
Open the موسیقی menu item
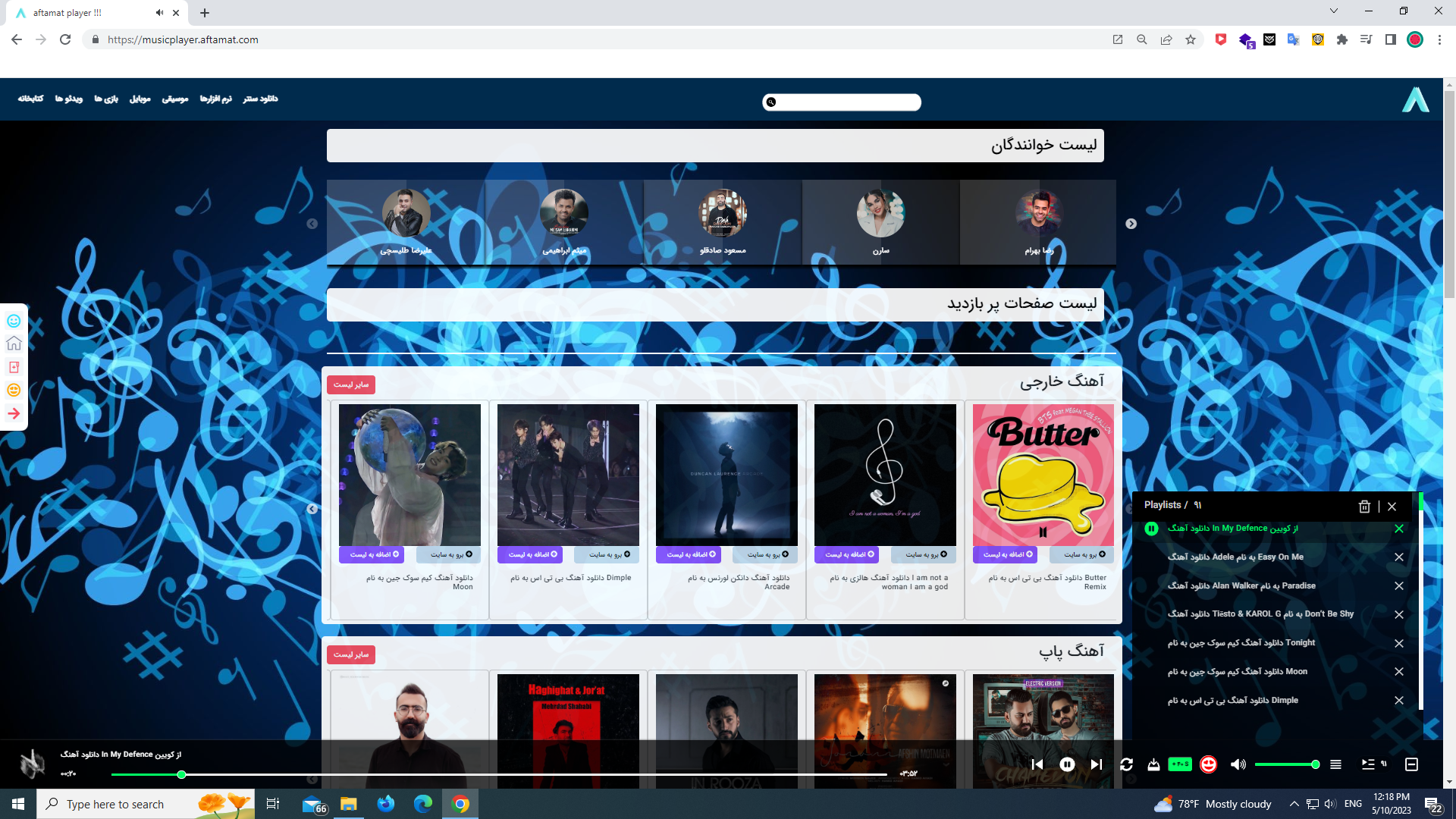[175, 99]
